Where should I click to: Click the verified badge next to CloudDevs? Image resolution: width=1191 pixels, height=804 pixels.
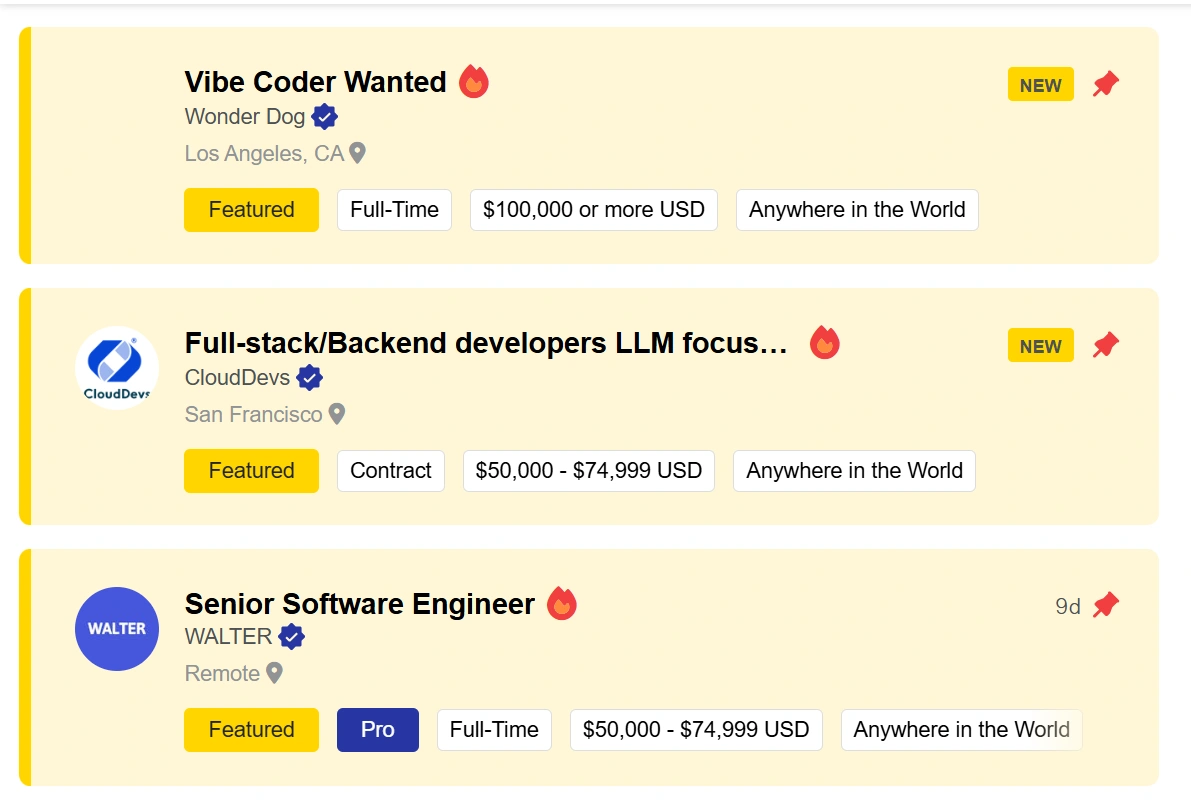310,378
